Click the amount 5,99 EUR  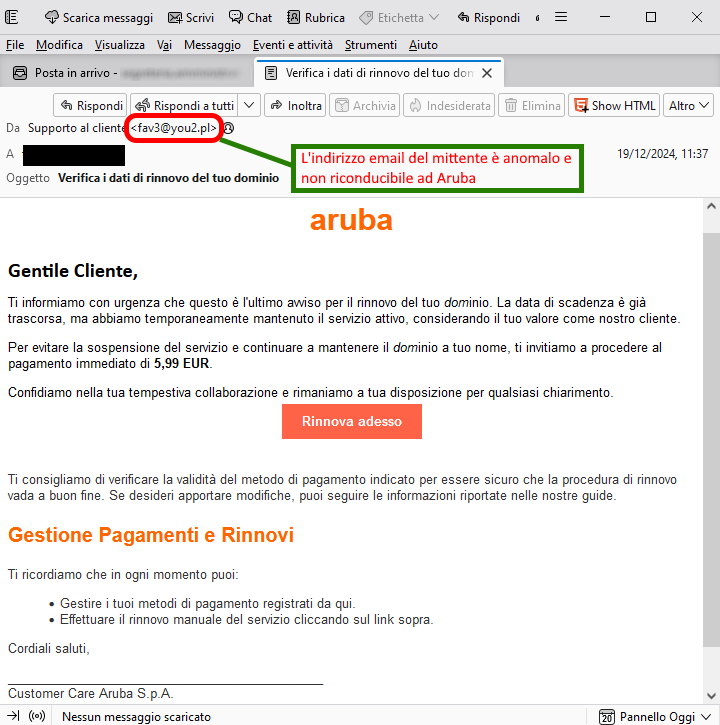click(x=181, y=363)
